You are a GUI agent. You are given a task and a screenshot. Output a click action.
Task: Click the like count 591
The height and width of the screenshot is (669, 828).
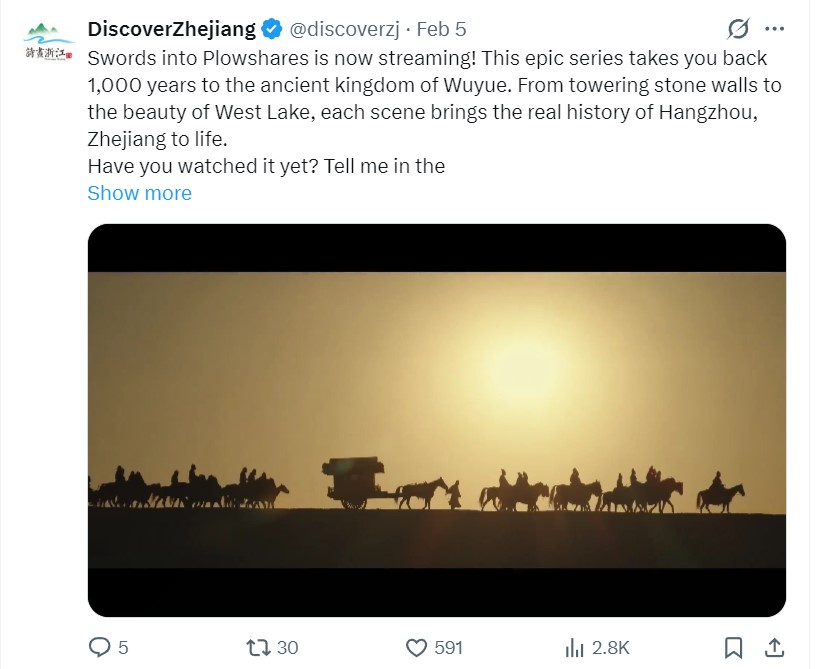coord(449,647)
